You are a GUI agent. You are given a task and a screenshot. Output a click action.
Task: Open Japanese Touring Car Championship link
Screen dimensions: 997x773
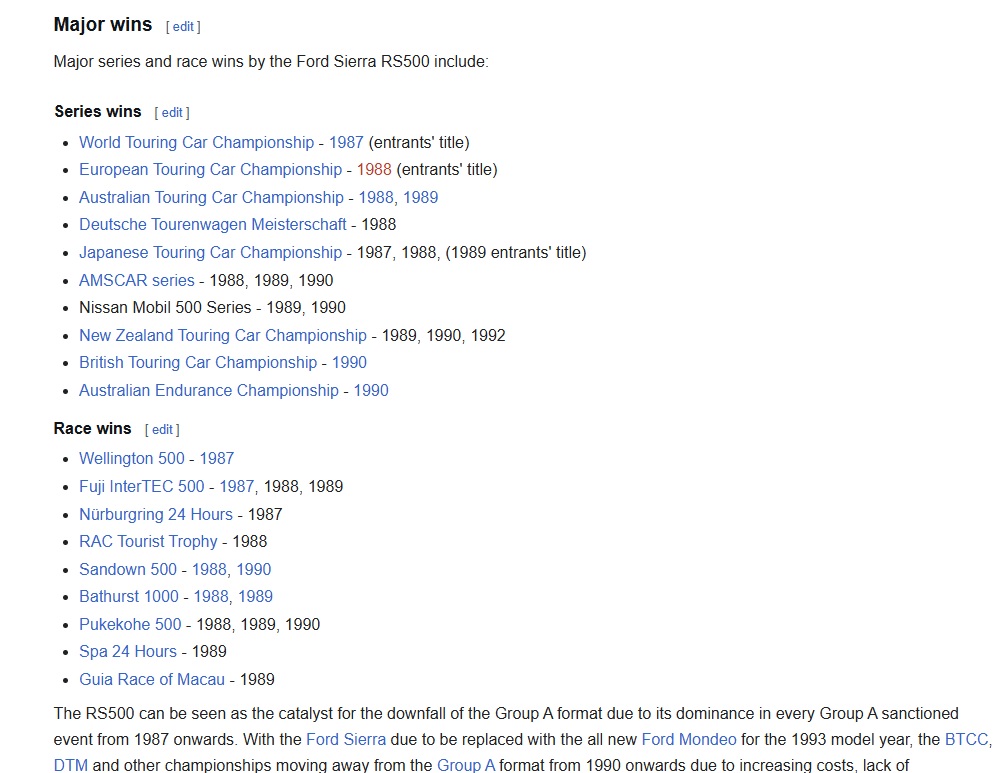[210, 253]
